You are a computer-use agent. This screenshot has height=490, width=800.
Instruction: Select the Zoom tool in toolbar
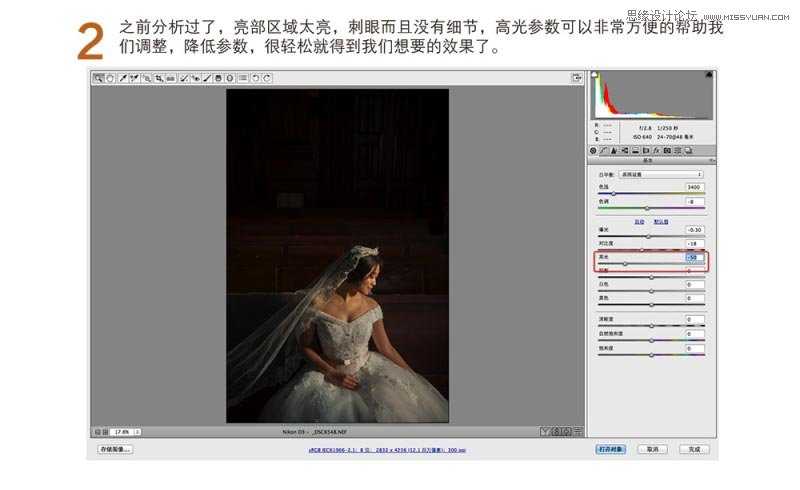98,78
